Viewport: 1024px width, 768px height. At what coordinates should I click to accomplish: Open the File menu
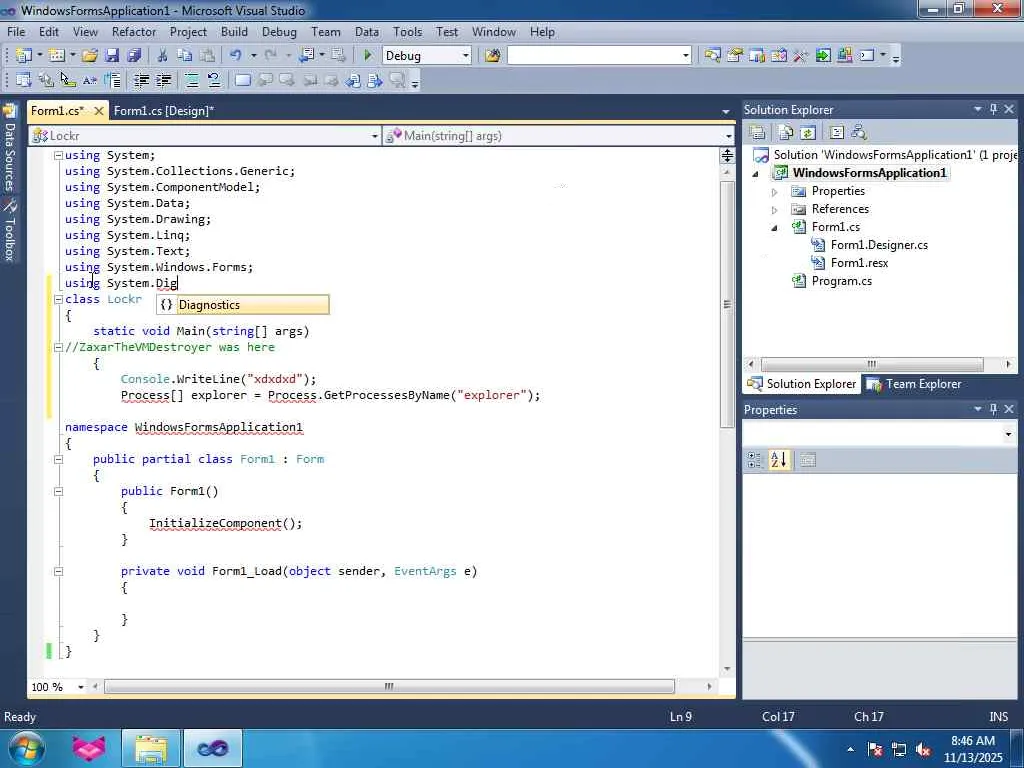(16, 31)
